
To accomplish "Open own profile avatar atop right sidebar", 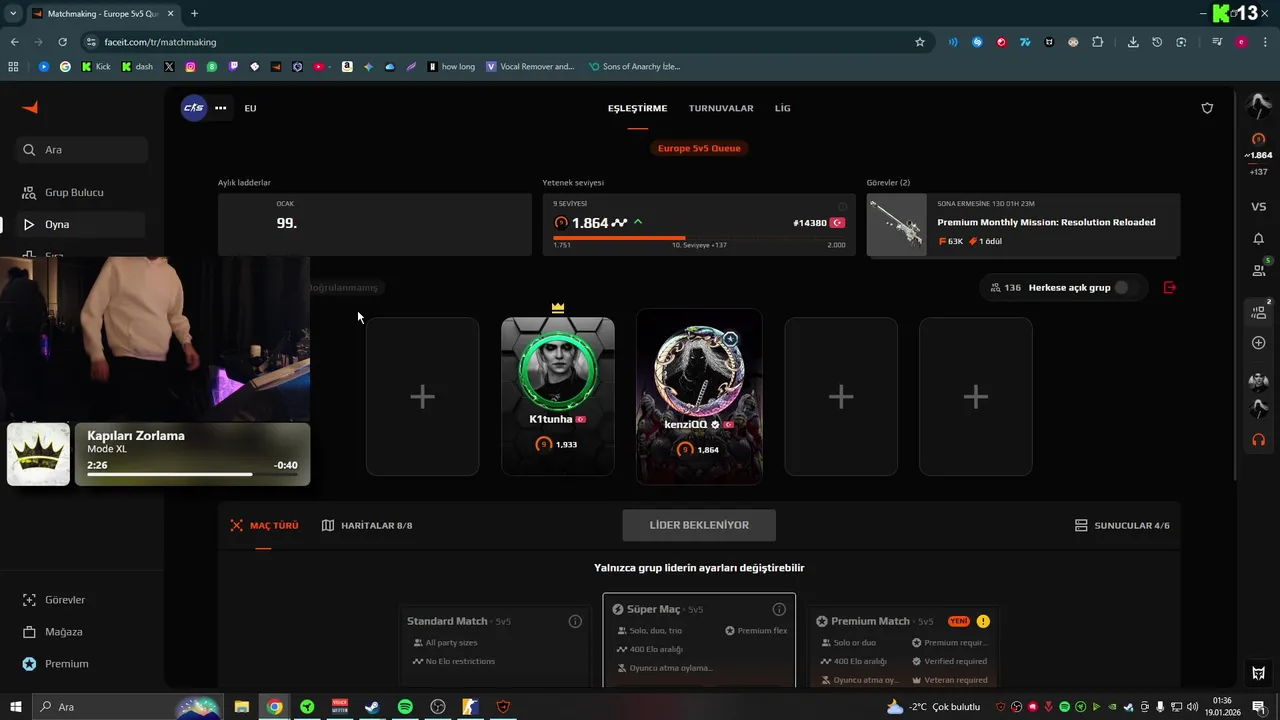I will [1259, 104].
